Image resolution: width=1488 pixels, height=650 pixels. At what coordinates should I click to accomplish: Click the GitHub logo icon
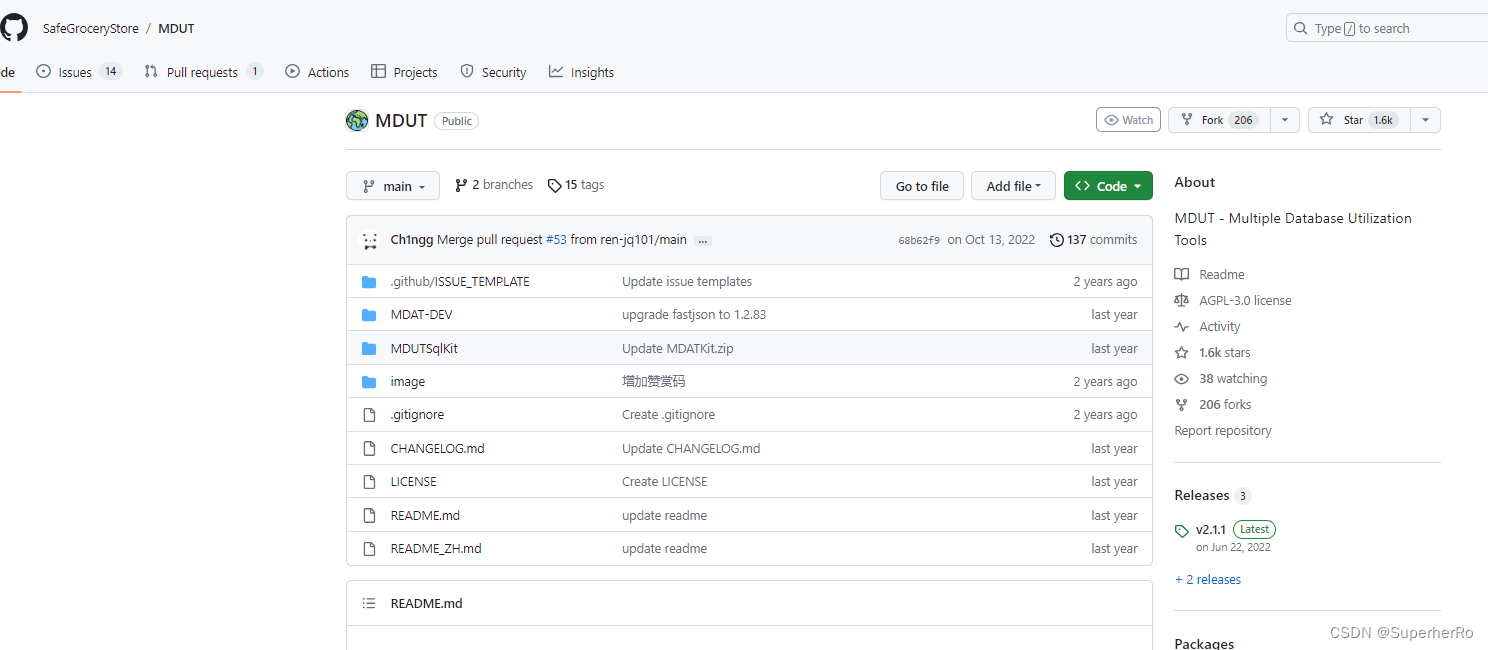click(x=12, y=28)
